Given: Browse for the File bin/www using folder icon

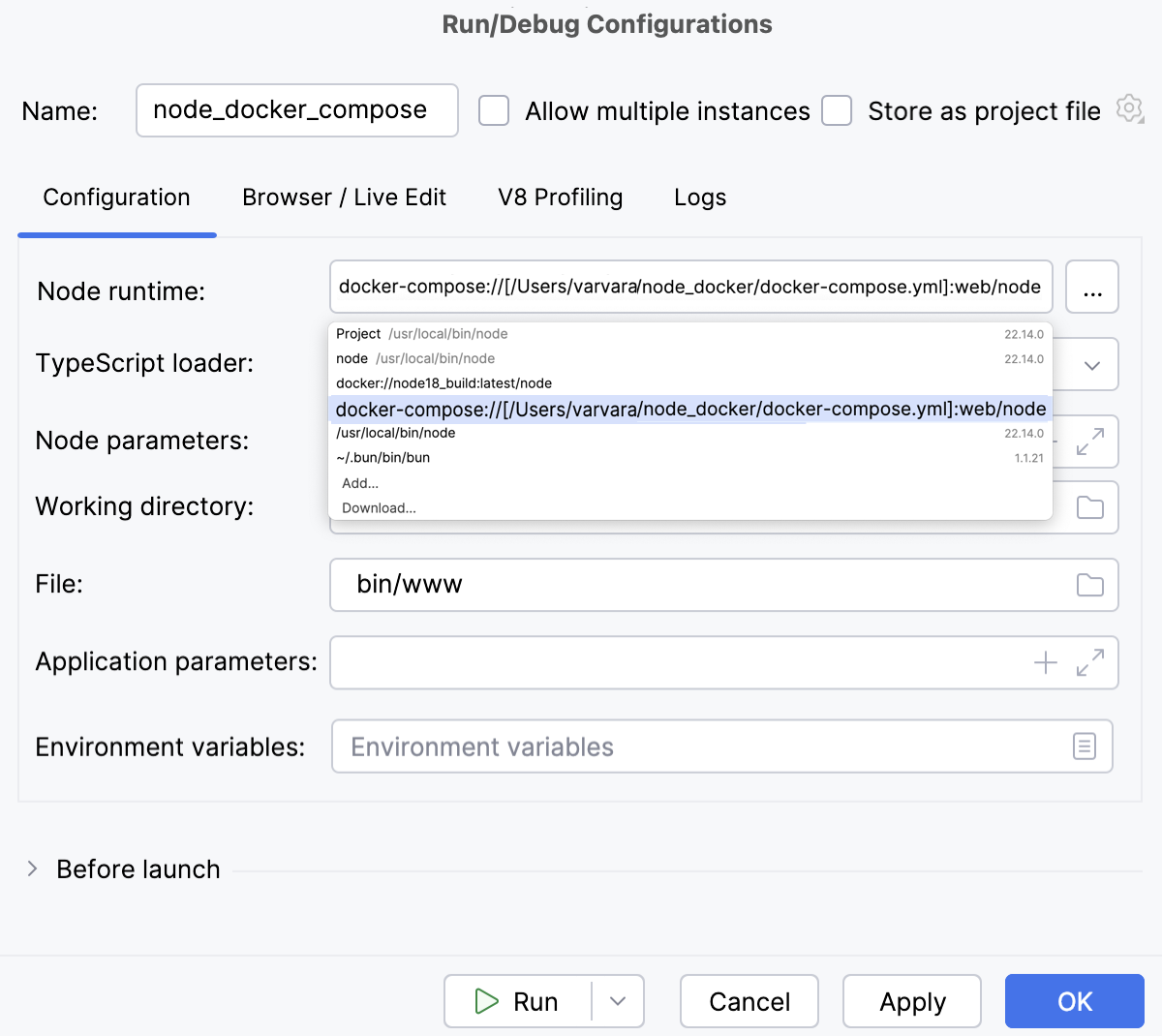Looking at the screenshot, I should [1091, 585].
